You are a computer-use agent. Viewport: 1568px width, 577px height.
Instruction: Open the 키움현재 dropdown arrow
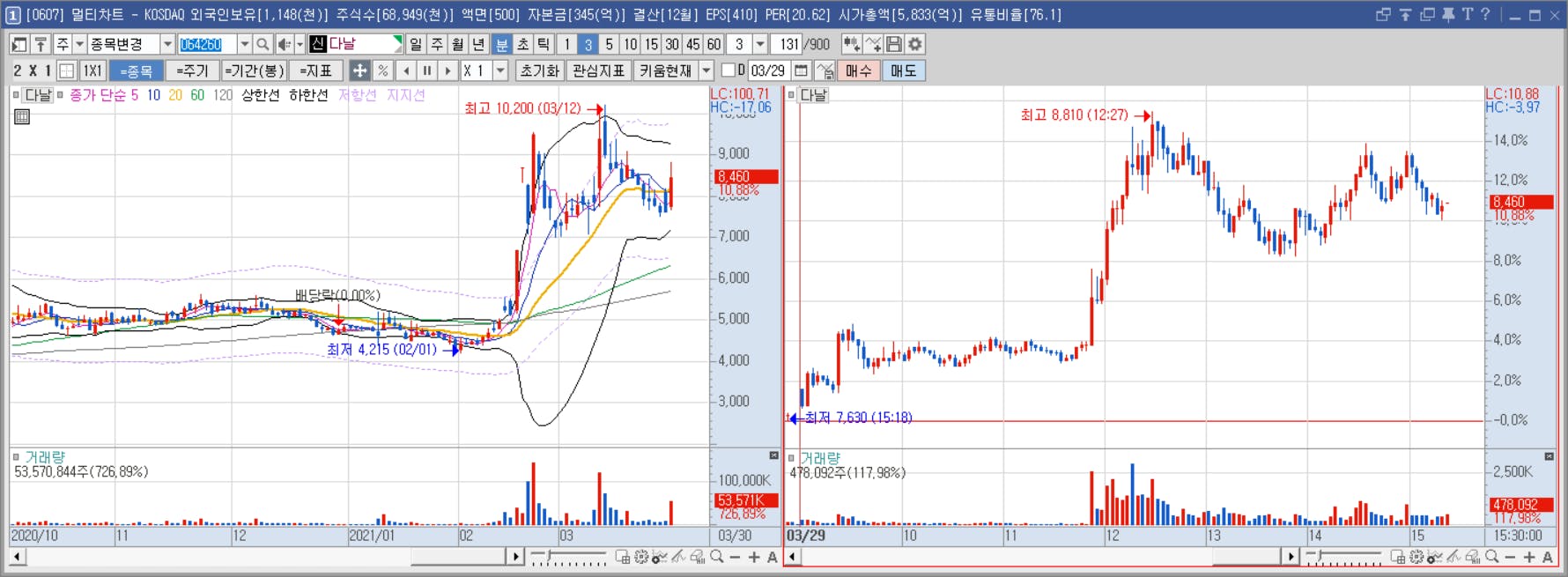click(x=706, y=70)
